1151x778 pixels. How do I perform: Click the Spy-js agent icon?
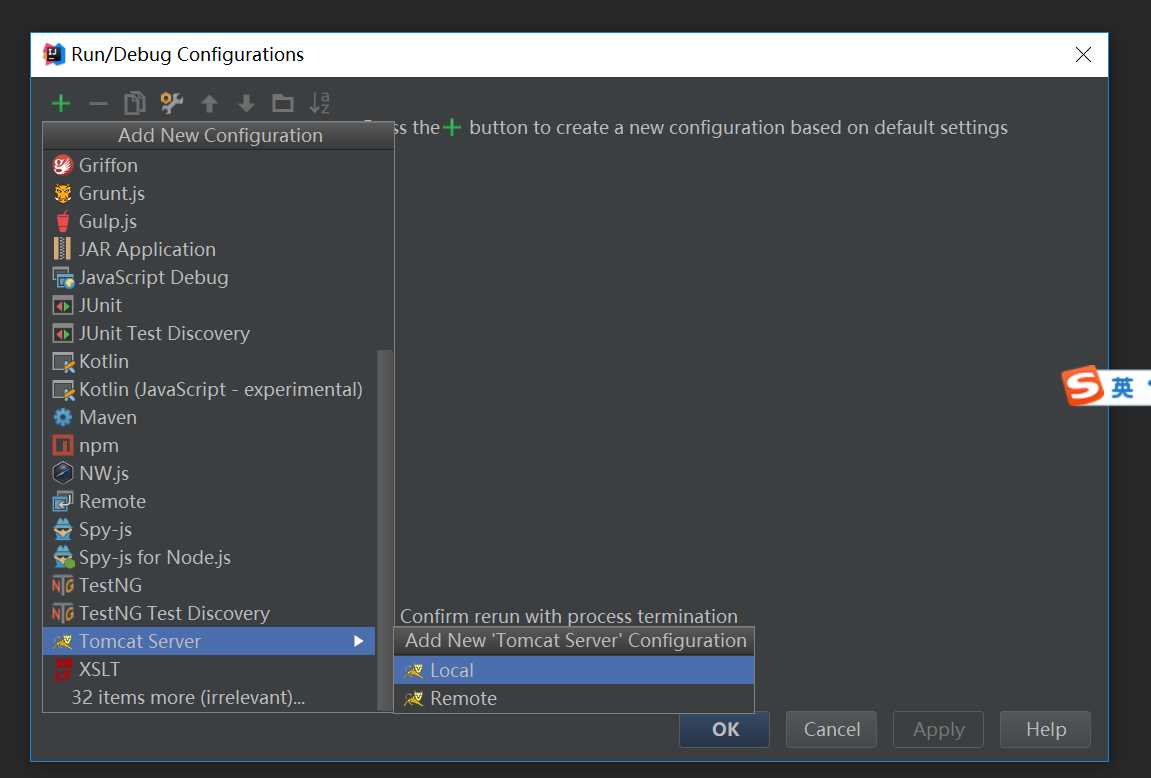(62, 529)
